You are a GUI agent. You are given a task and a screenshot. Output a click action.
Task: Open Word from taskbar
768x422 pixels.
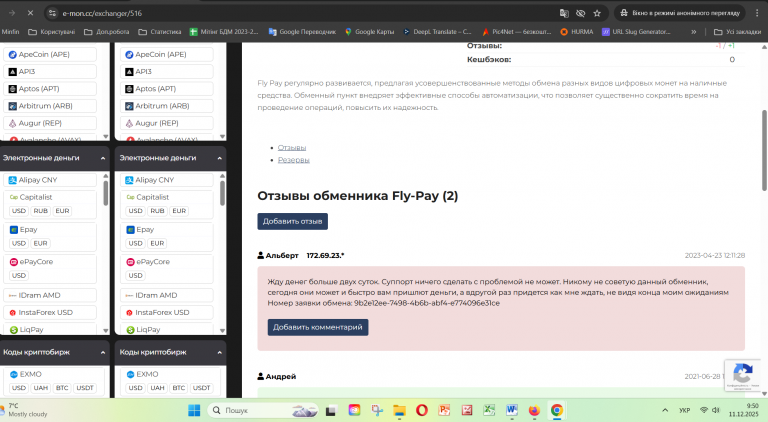(x=512, y=410)
